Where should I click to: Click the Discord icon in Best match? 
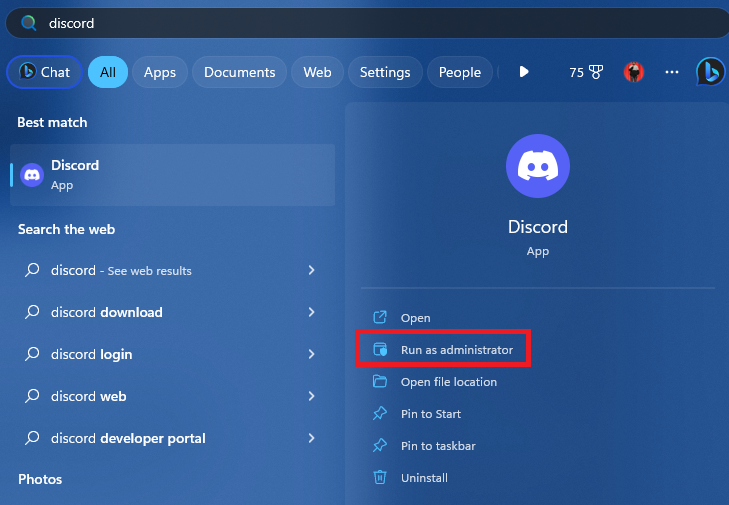coord(32,175)
